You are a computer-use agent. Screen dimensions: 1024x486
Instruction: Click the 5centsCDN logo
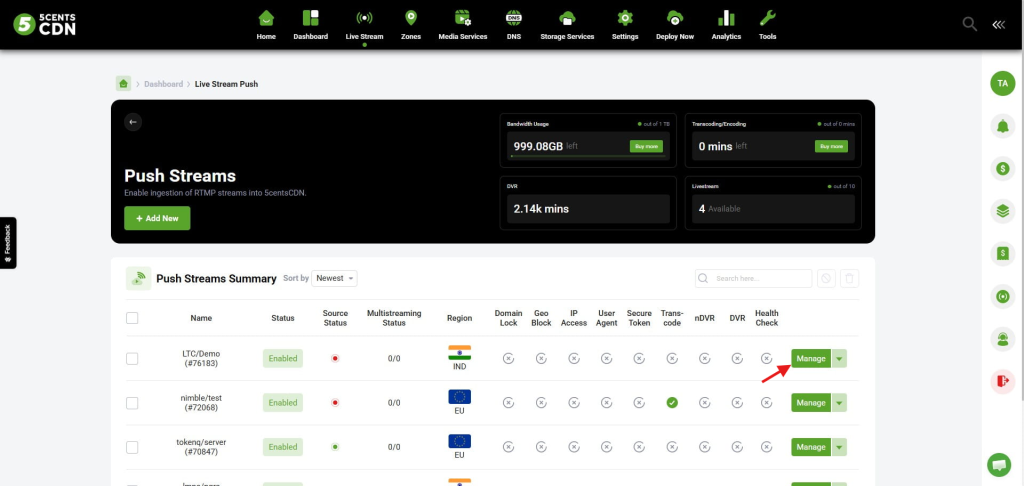(x=44, y=24)
